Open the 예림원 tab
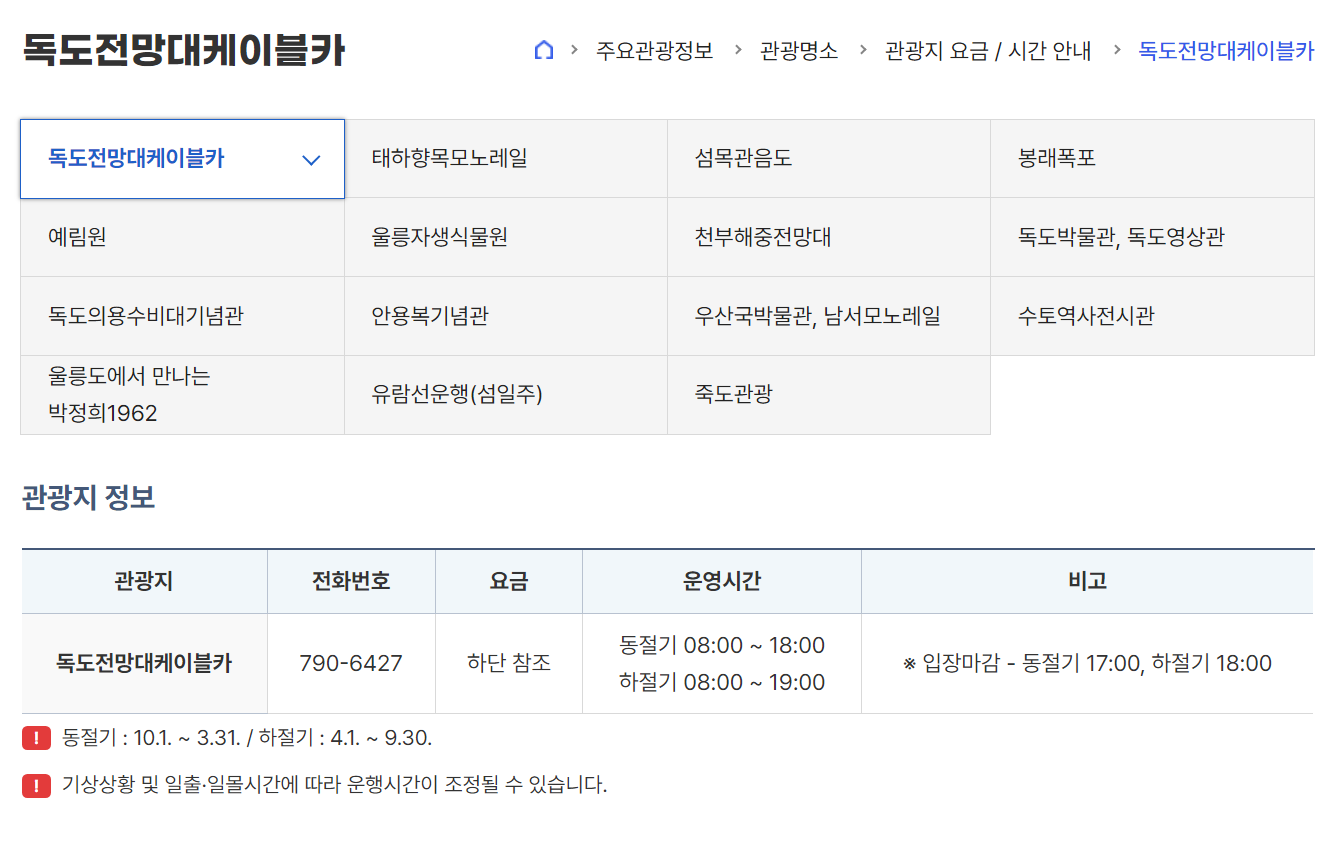 coord(182,238)
